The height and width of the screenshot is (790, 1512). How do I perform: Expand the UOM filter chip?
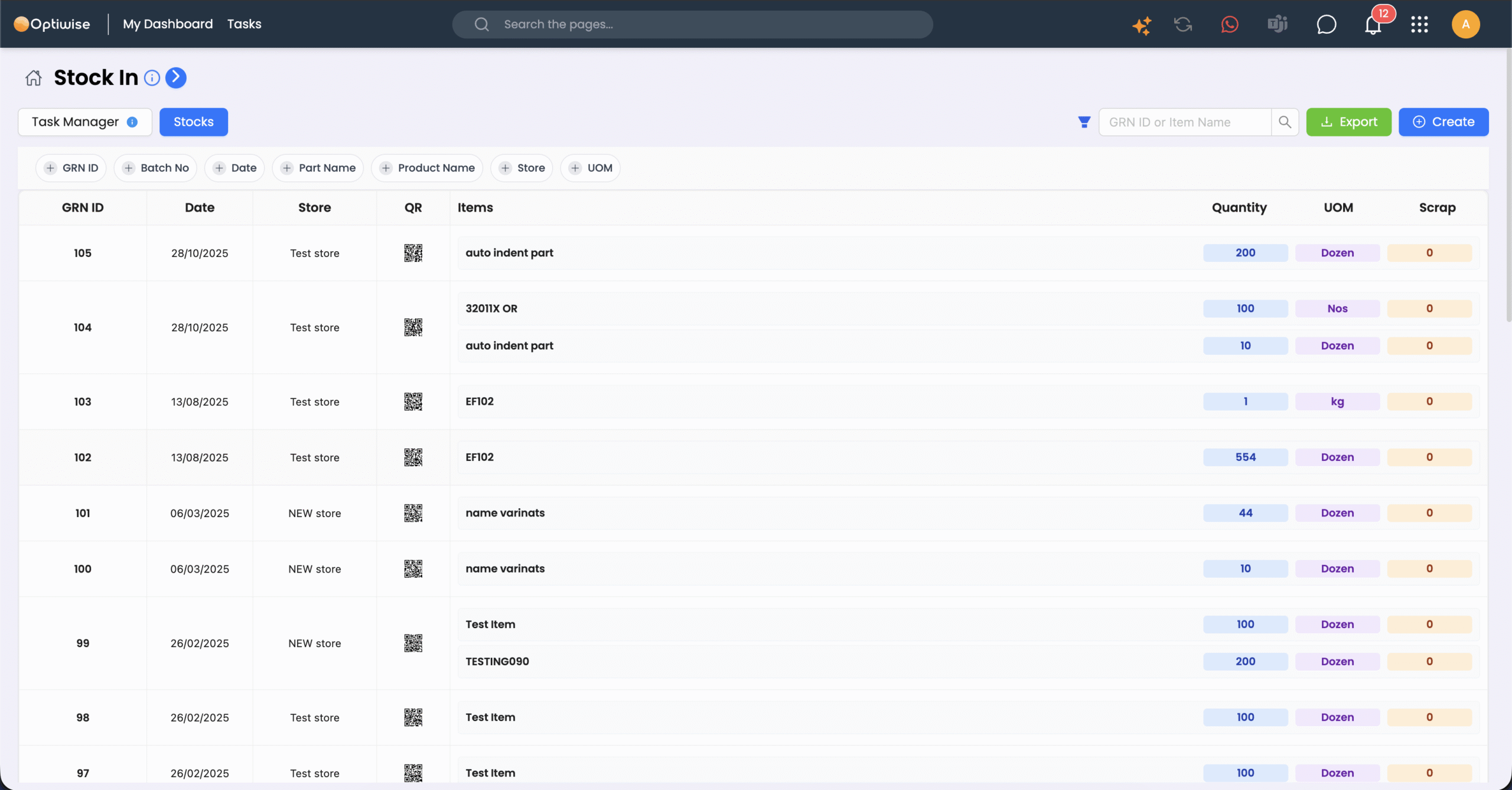coord(591,168)
